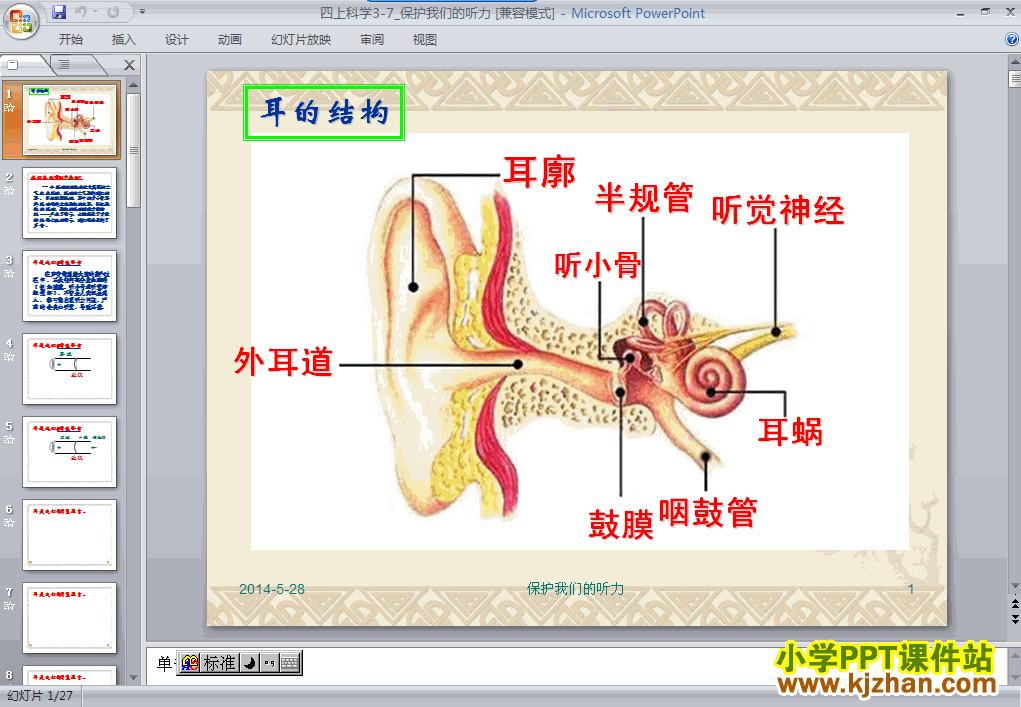Open PowerPoint Help with the question mark
The width and height of the screenshot is (1021, 707).
[1011, 39]
